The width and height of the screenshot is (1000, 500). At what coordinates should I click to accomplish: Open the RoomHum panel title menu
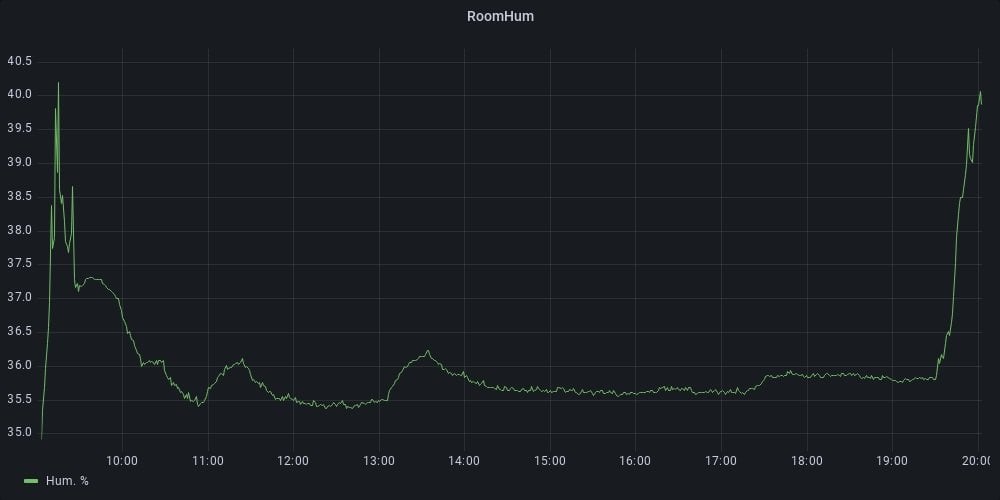pos(500,17)
